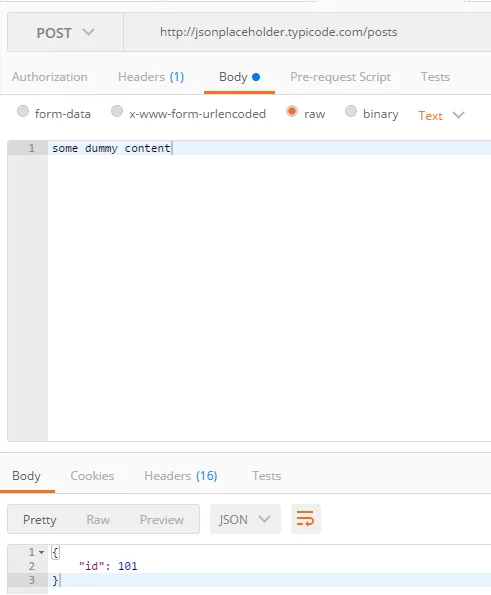491x595 pixels.
Task: Switch to the Authorization tab
Action: point(50,77)
